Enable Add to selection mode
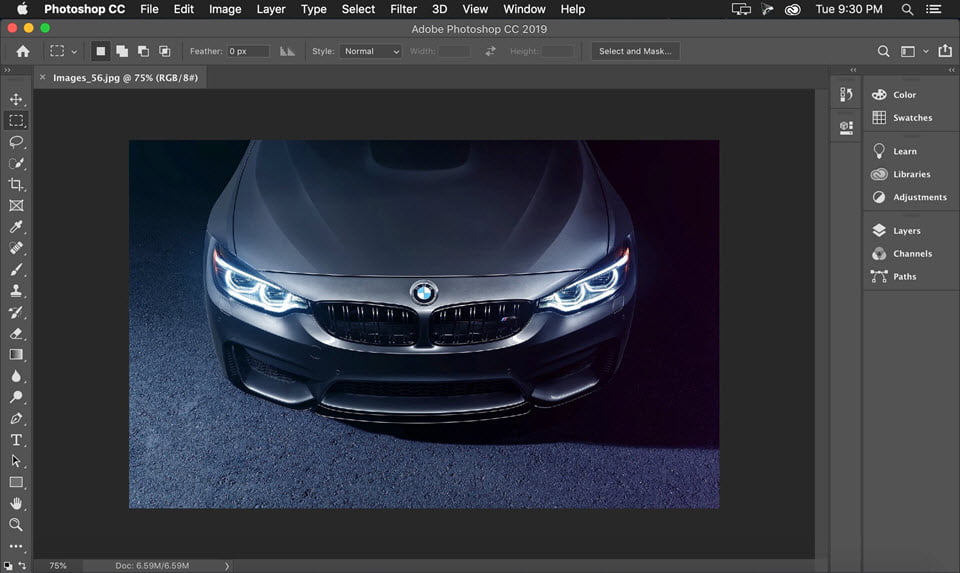Screen dimensions: 960x573 pyautogui.click(x=122, y=51)
